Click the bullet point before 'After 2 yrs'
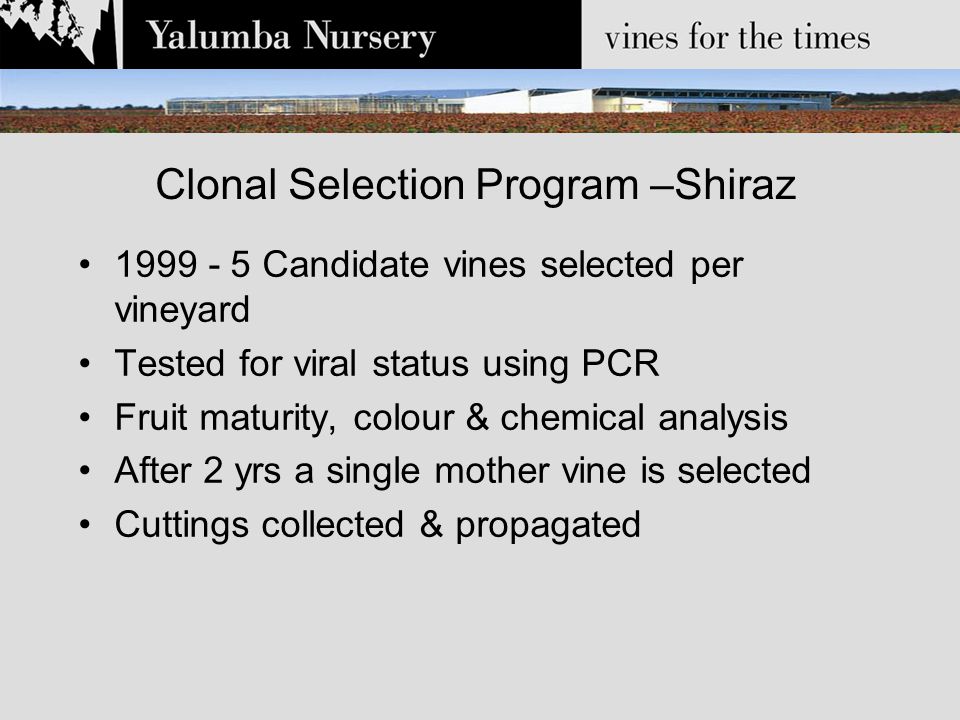This screenshot has height=720, width=960. 84,471
